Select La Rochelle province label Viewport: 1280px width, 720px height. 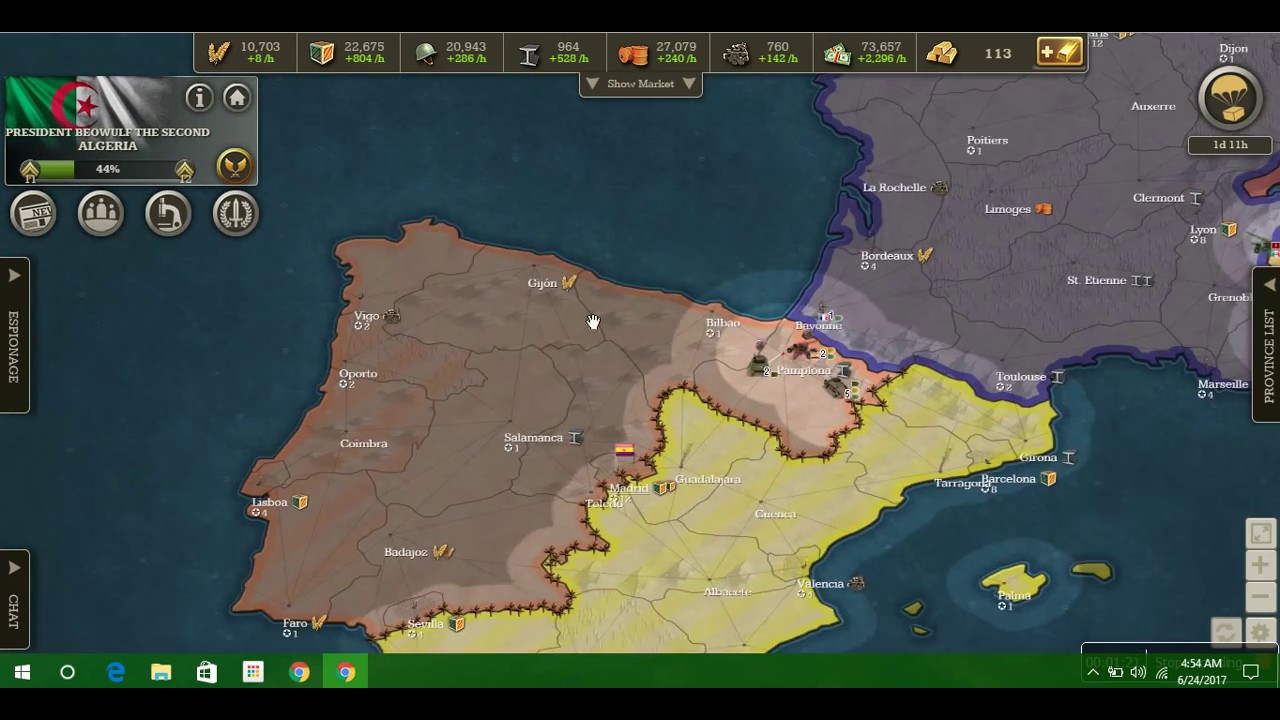click(895, 187)
